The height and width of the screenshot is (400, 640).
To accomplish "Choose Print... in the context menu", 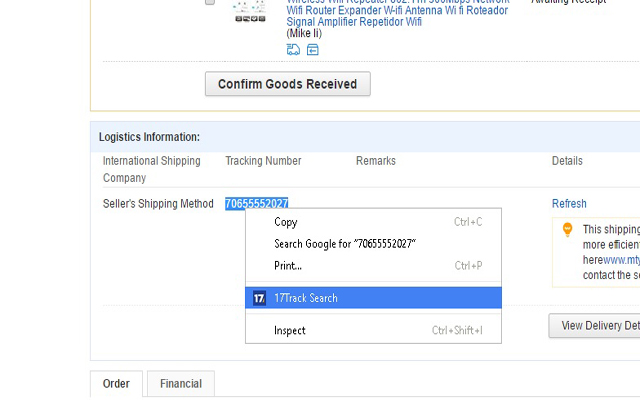I will coord(288,266).
